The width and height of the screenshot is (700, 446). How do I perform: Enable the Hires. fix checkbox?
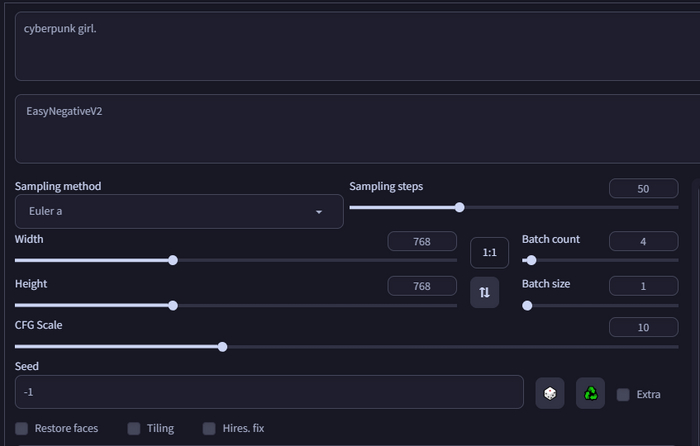209,428
